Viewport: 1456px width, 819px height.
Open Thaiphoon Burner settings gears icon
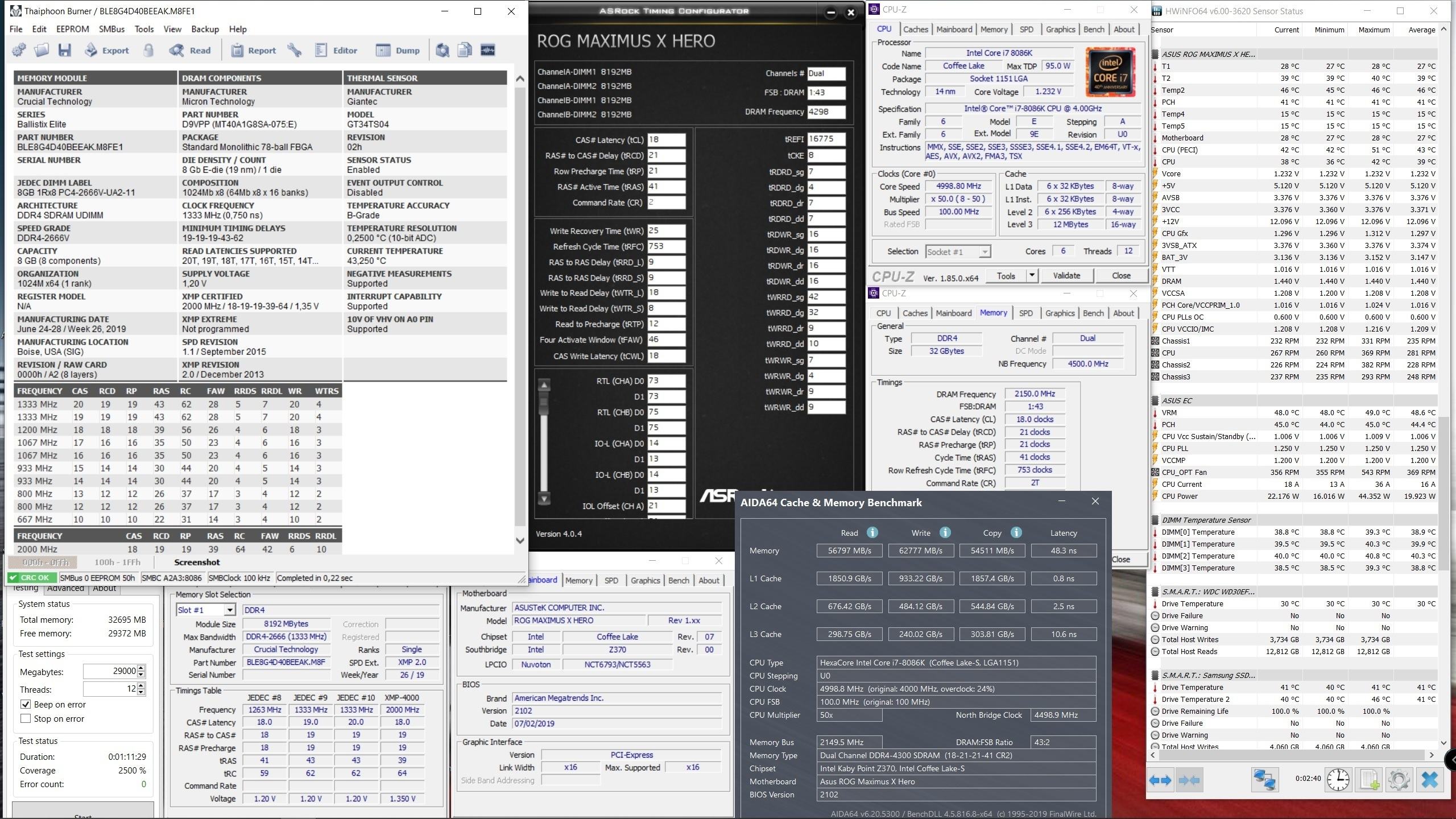(x=19, y=50)
